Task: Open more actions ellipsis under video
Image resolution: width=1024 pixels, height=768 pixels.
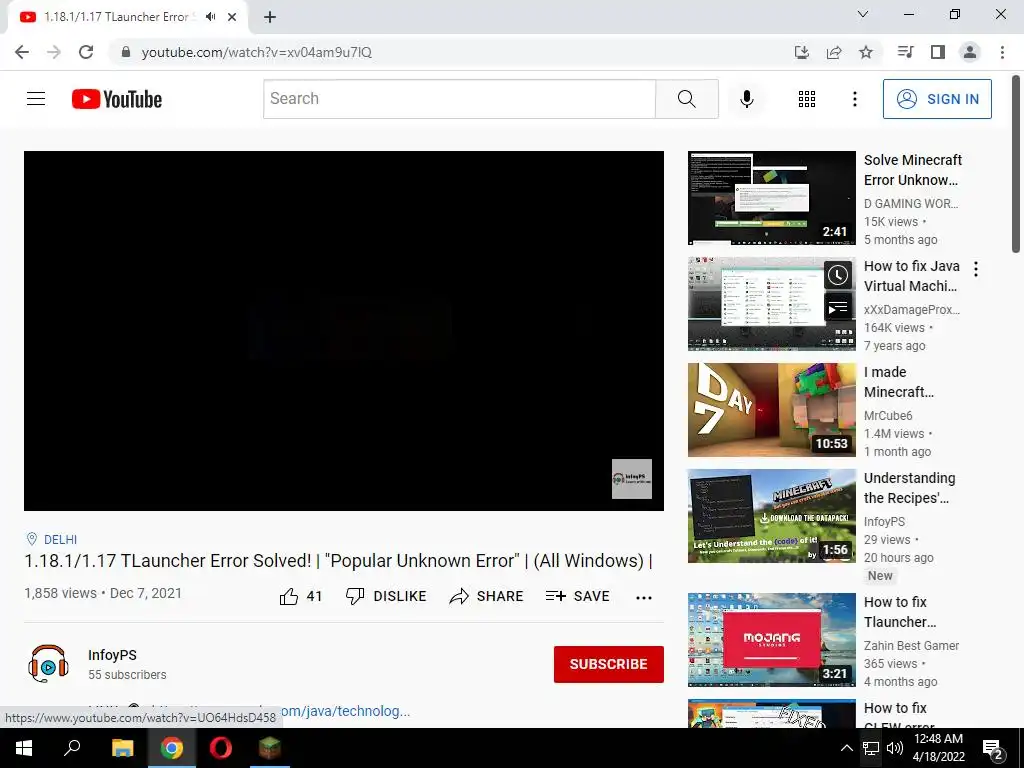Action: pos(643,597)
